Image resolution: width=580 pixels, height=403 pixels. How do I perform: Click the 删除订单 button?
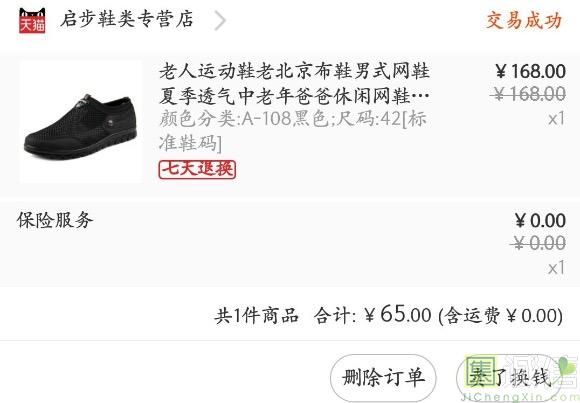383,378
